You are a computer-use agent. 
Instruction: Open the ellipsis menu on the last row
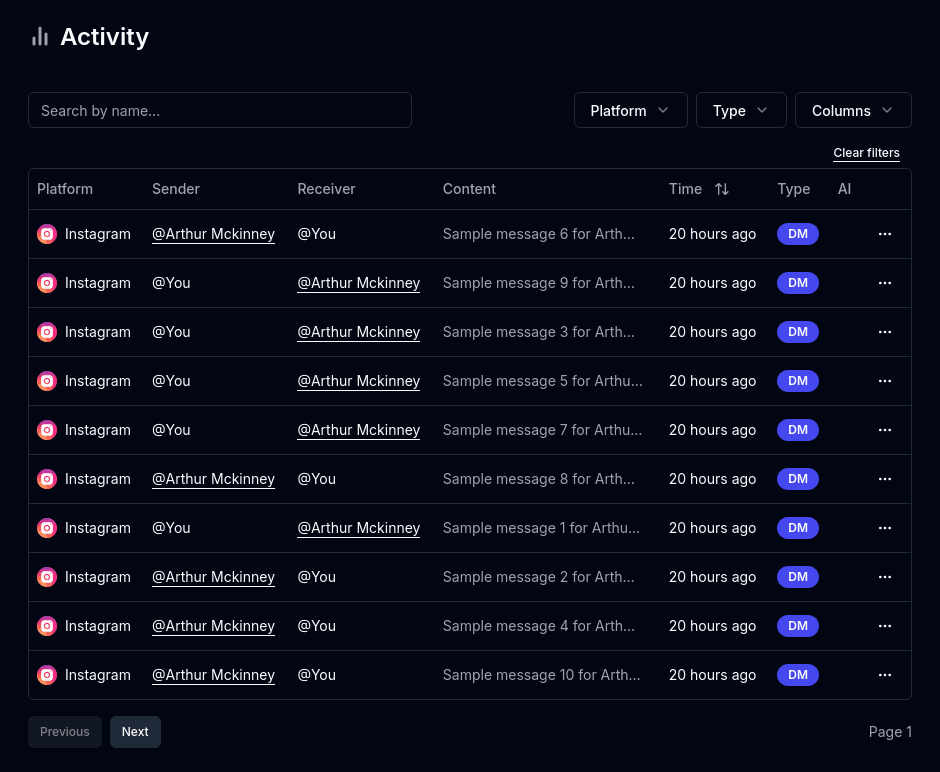point(885,675)
